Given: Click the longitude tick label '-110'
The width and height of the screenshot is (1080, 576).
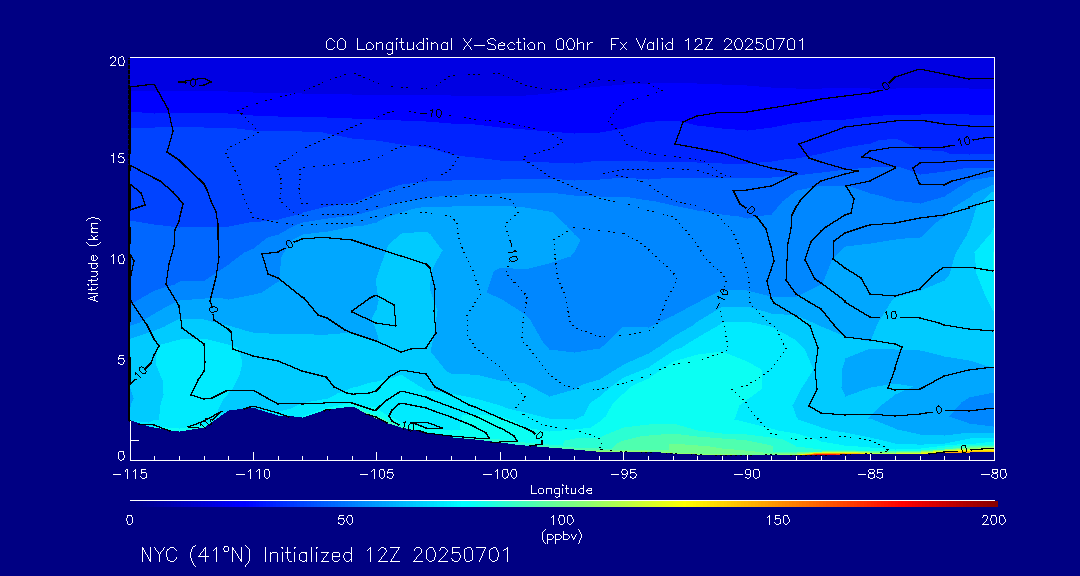Looking at the screenshot, I should [253, 475].
